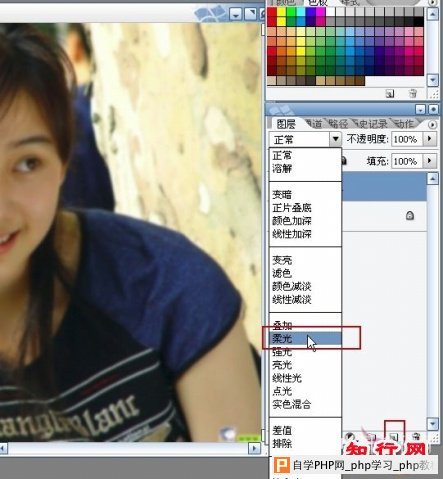The height and width of the screenshot is (479, 443).
Task: Delete layer using the layers panel trash icon
Action: point(416,436)
